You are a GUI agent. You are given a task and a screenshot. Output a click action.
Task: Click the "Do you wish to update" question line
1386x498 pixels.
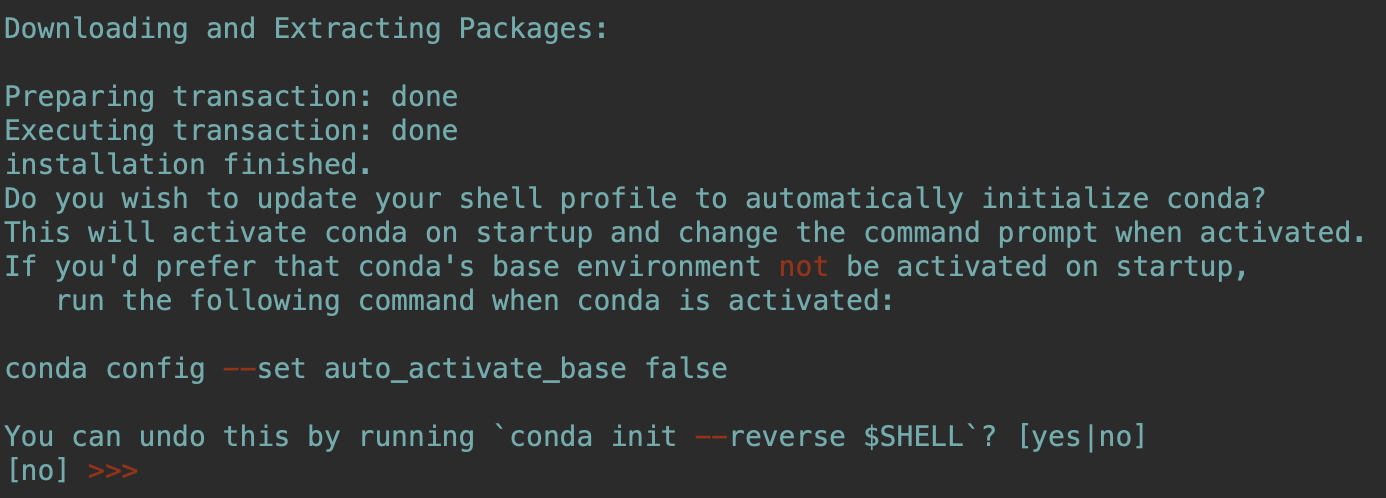pos(634,199)
